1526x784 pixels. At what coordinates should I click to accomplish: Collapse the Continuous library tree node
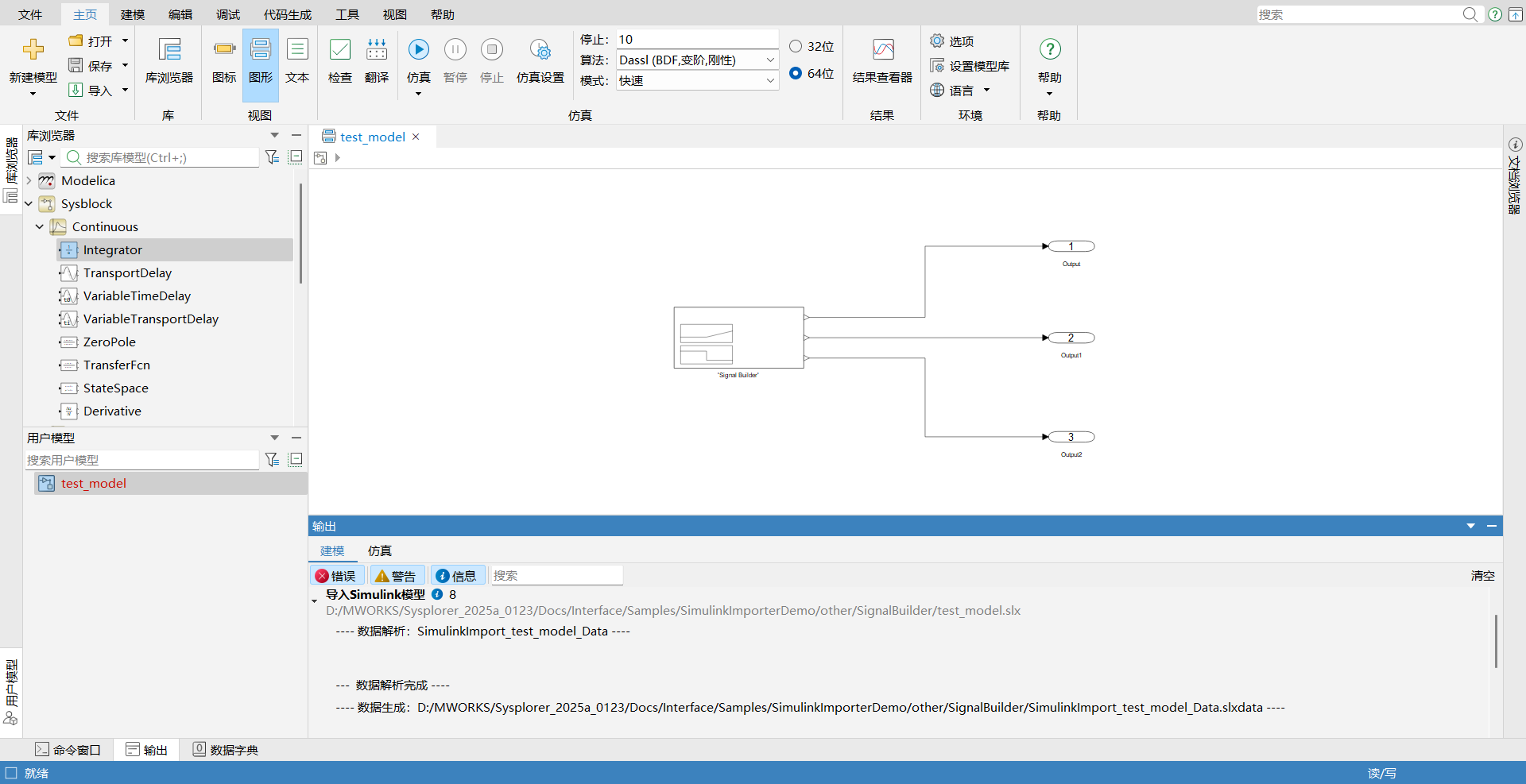39,226
